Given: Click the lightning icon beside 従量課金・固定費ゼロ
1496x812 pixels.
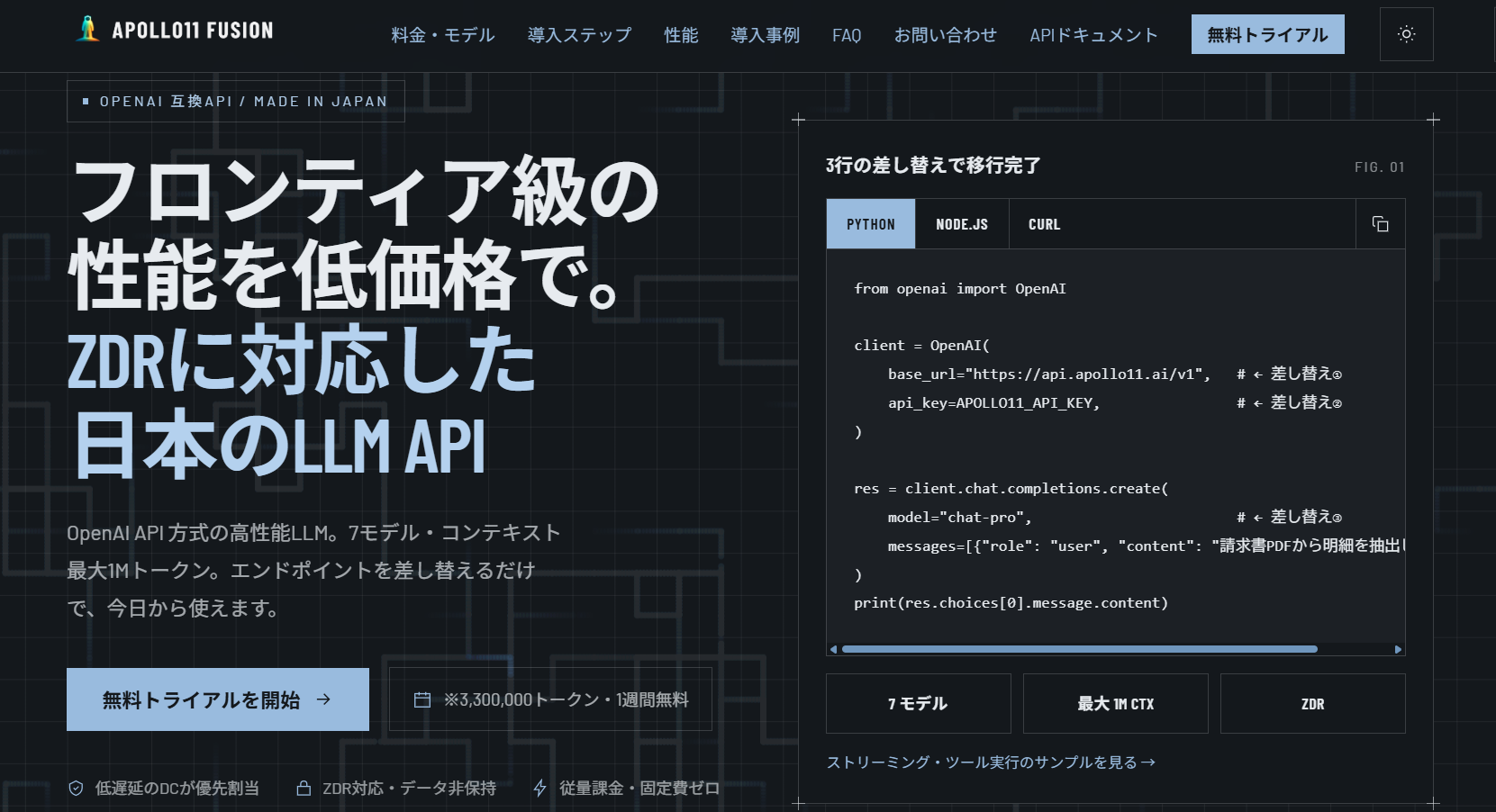Looking at the screenshot, I should tap(540, 789).
